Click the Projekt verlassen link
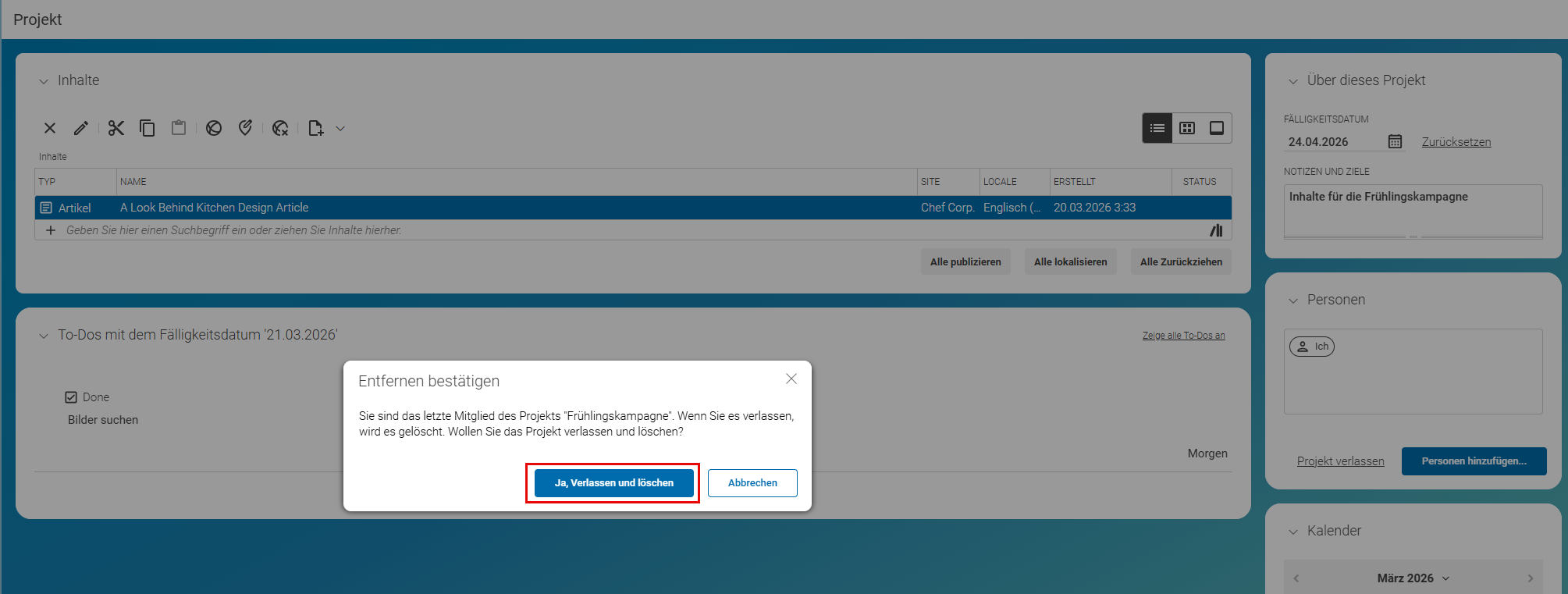Screen dimensions: 1568x594 [1340, 461]
